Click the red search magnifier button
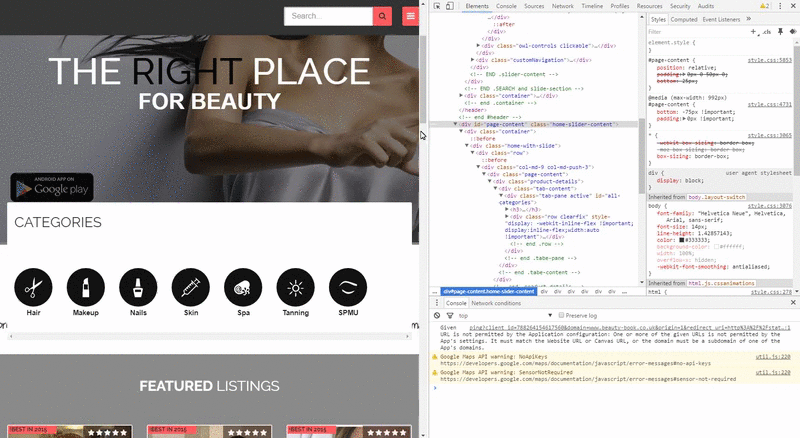The width and height of the screenshot is (800, 438). click(382, 16)
